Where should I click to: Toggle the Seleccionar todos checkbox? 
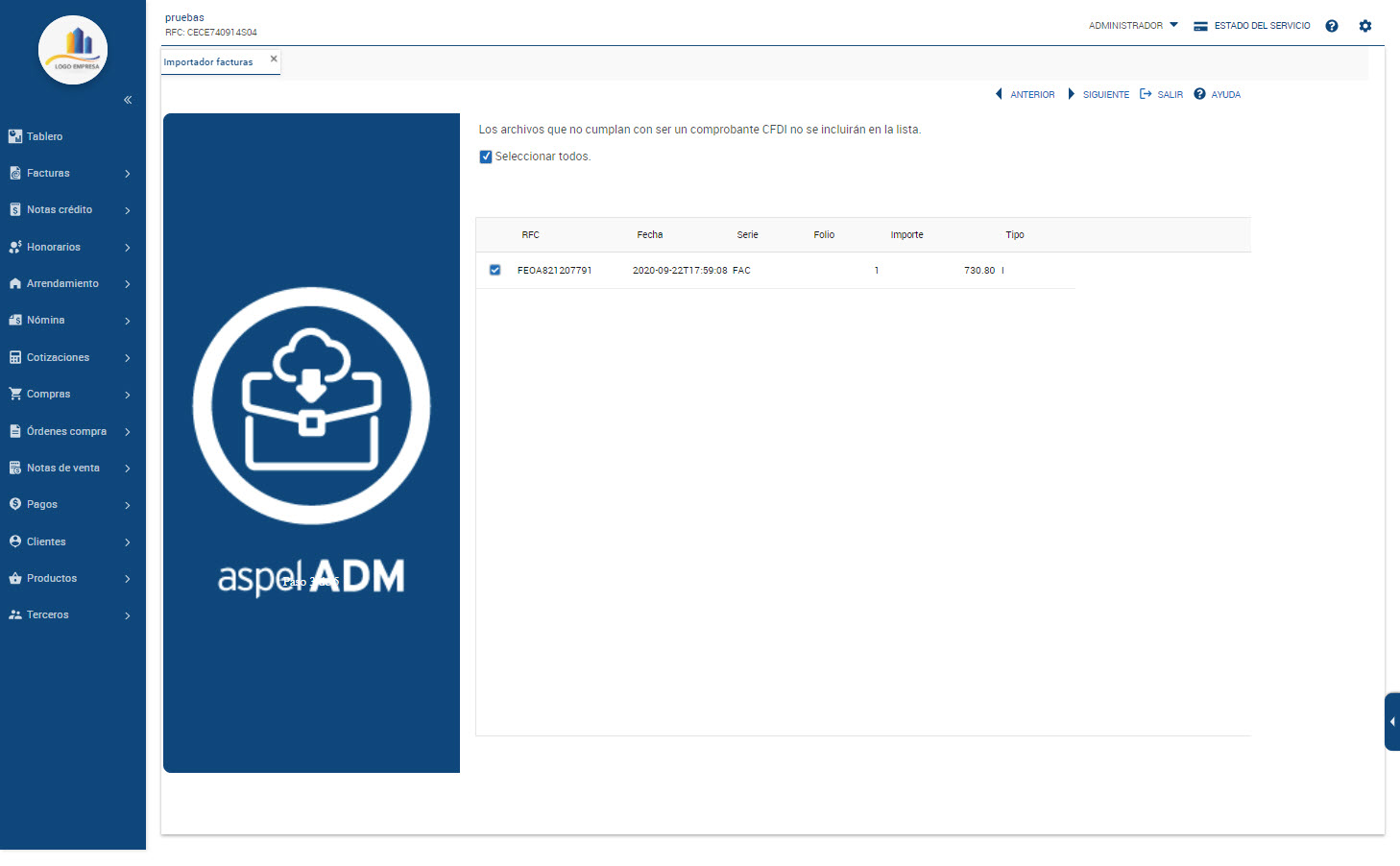486,156
